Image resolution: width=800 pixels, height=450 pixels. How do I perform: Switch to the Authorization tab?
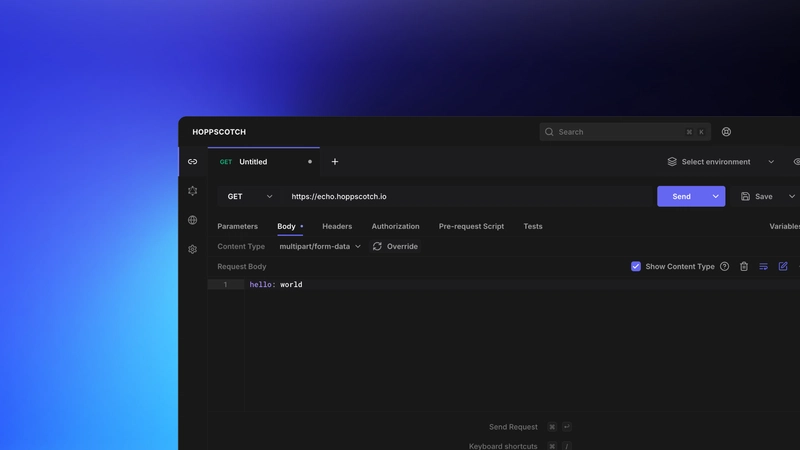click(395, 227)
